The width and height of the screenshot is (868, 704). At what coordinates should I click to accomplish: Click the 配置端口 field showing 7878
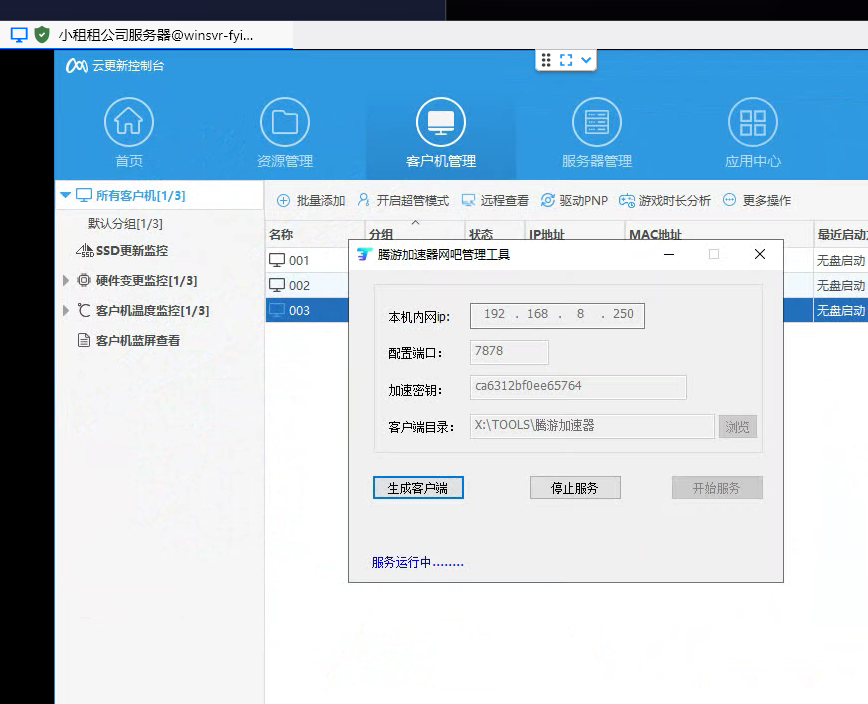tap(509, 352)
